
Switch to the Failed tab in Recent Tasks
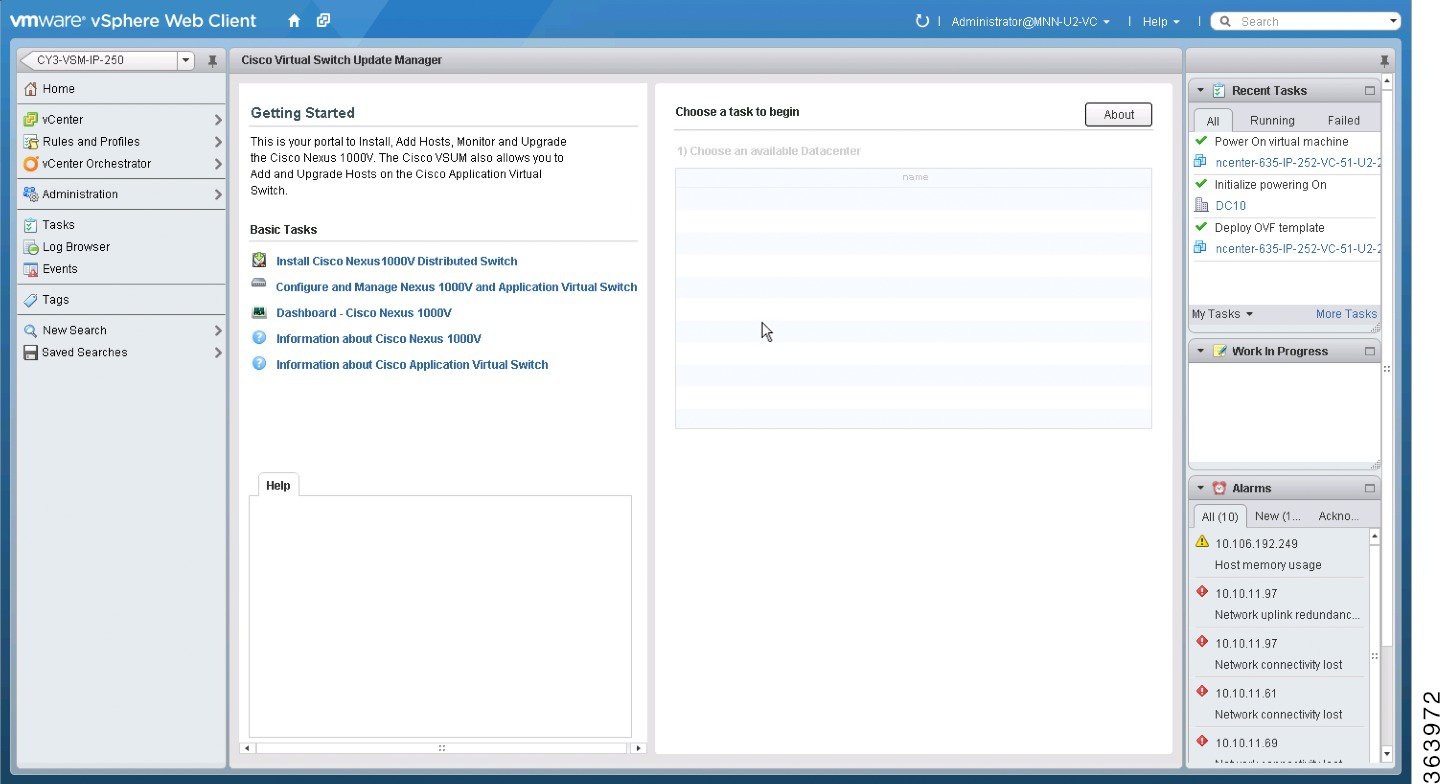click(1343, 120)
